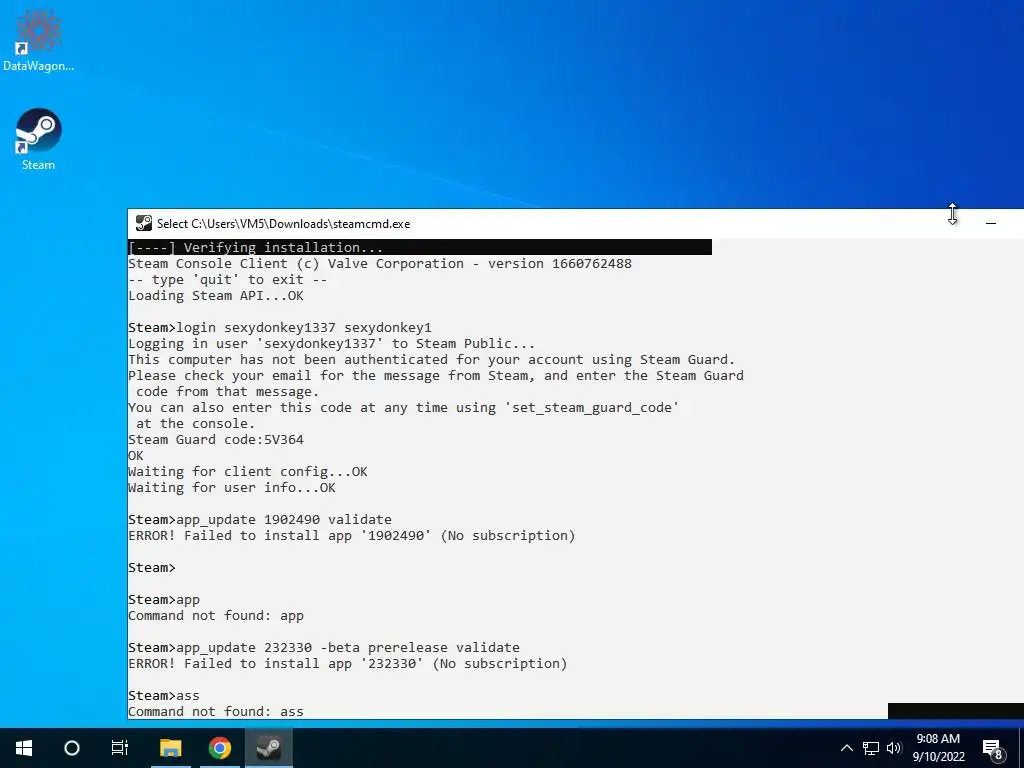
Task: Open Cortana search circle
Action: pyautogui.click(x=72, y=748)
